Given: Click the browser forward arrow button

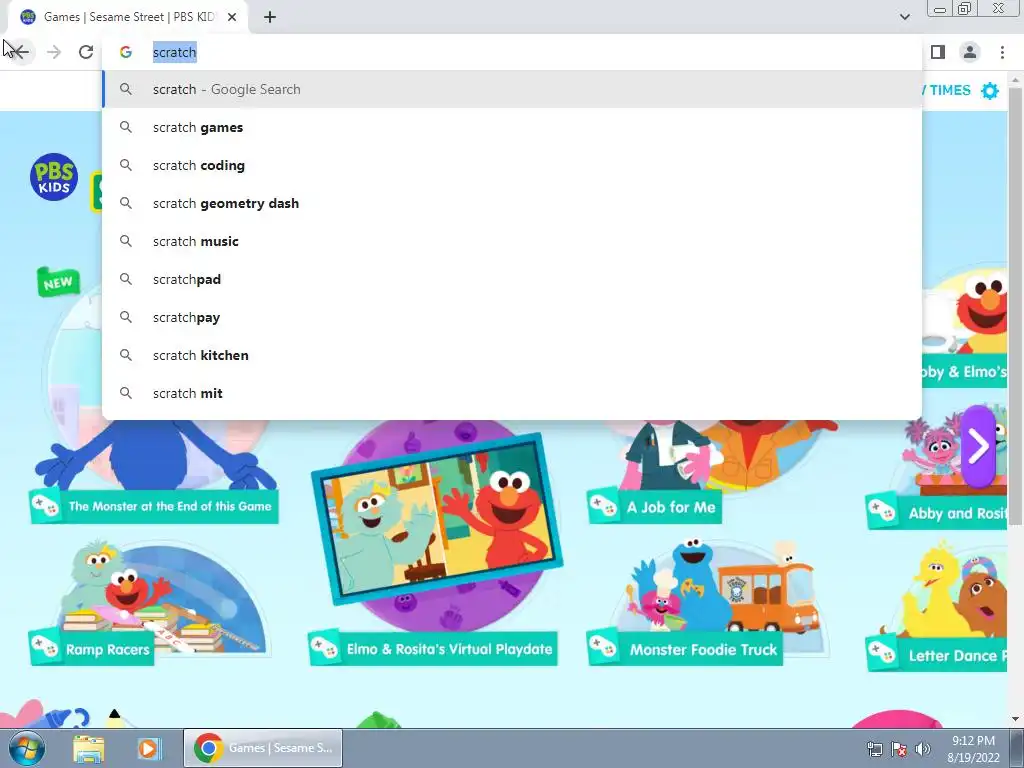Looking at the screenshot, I should (x=54, y=52).
